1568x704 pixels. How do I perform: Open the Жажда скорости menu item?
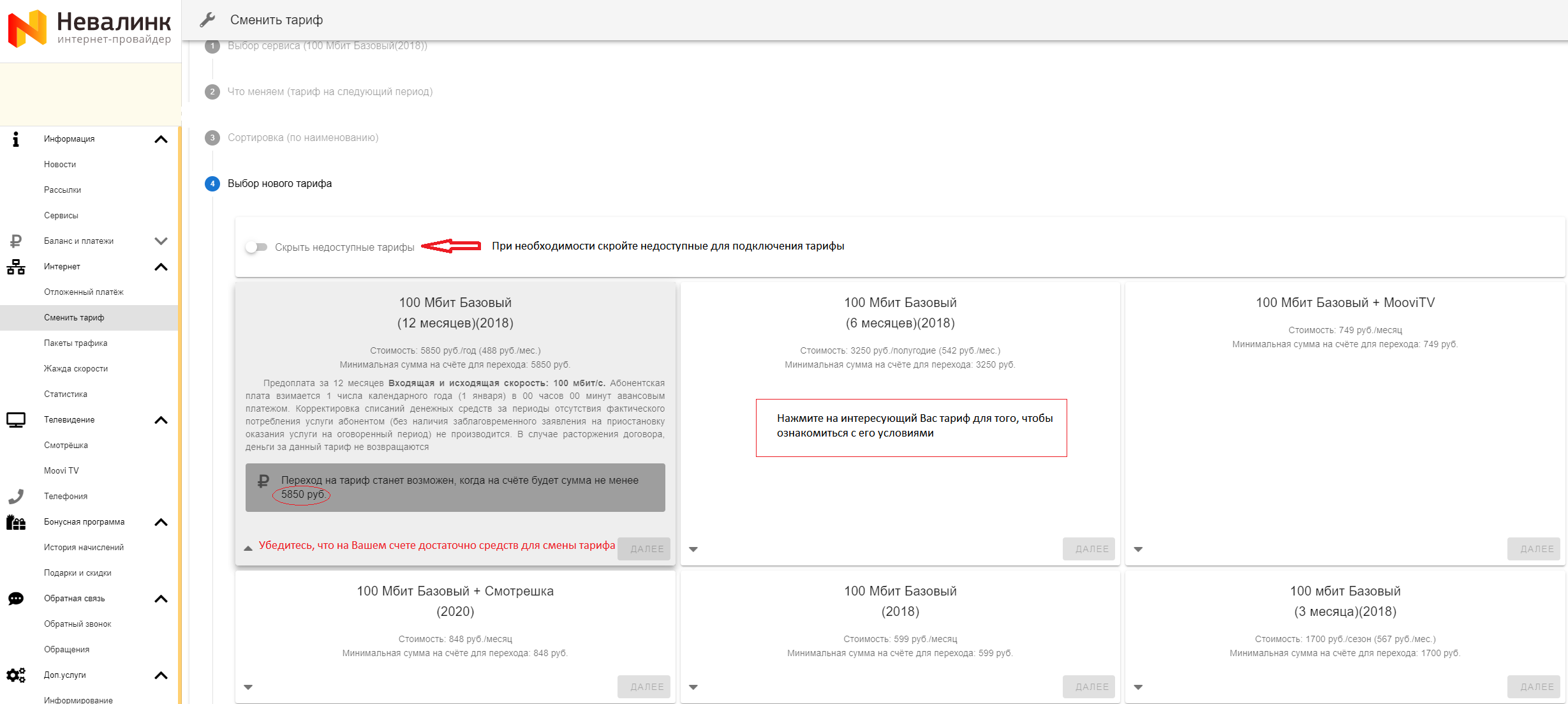(75, 369)
